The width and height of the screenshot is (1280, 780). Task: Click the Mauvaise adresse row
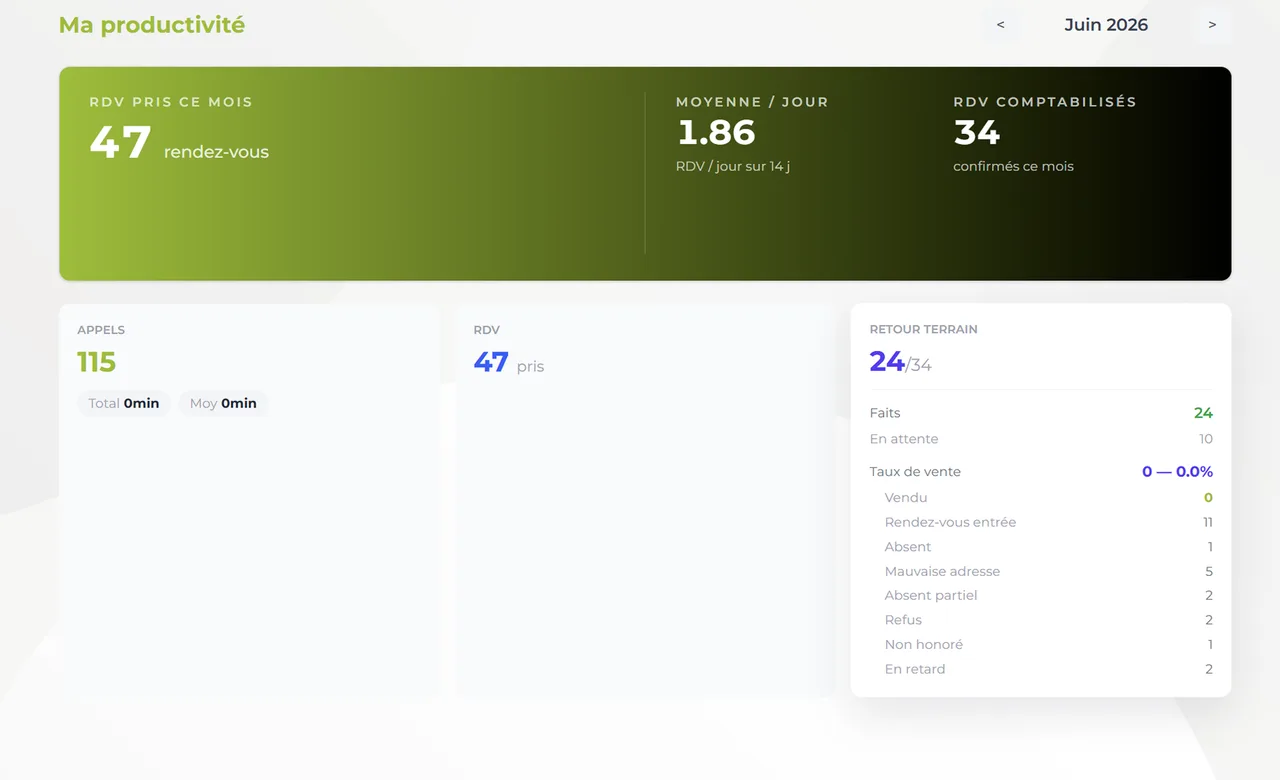coord(1049,571)
